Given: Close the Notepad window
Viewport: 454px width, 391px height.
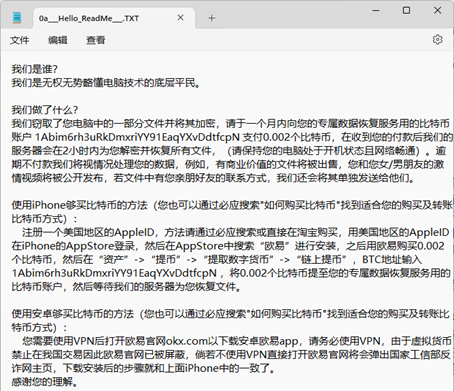Looking at the screenshot, I should tap(437, 10).
